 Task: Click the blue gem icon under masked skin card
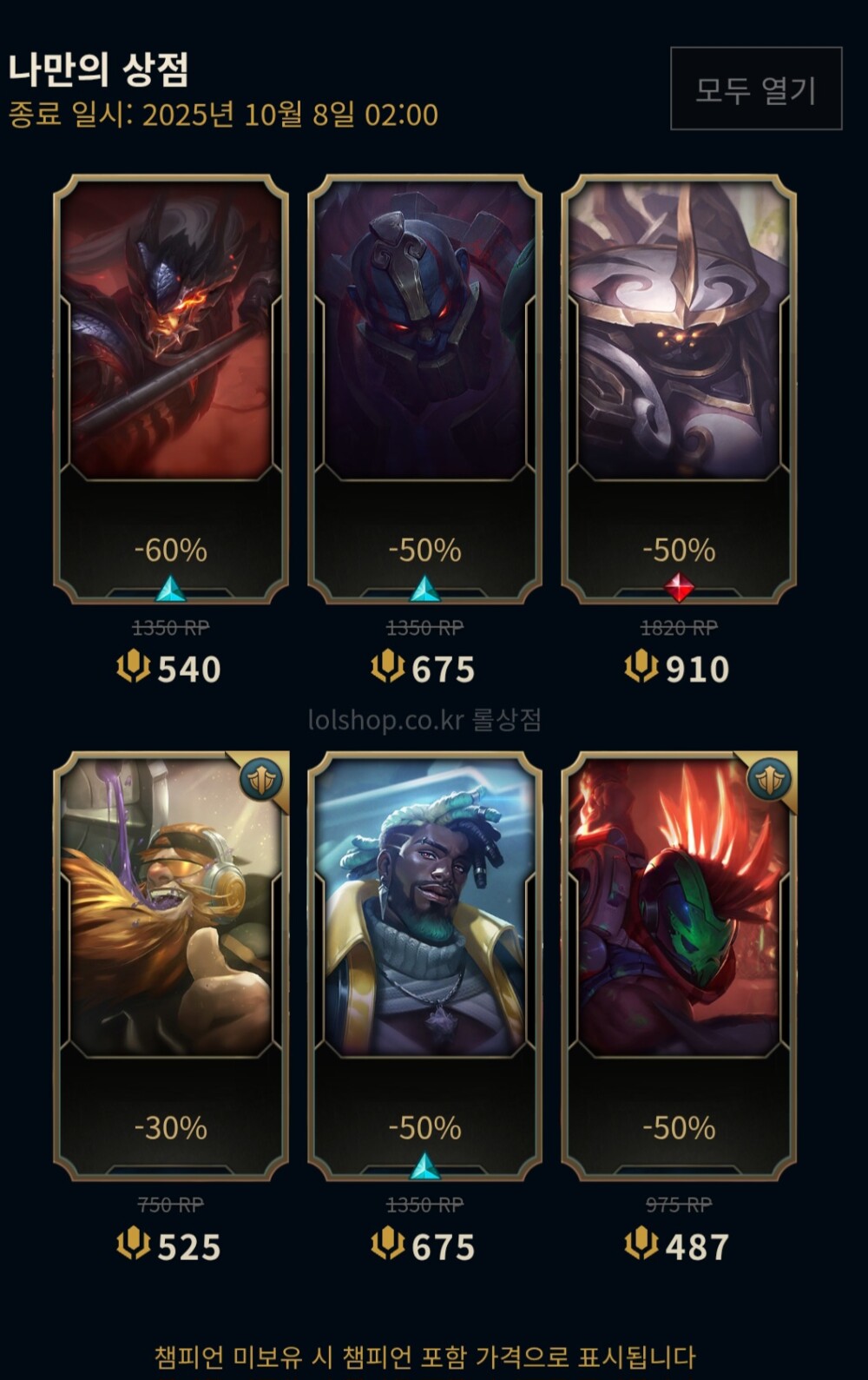(424, 589)
